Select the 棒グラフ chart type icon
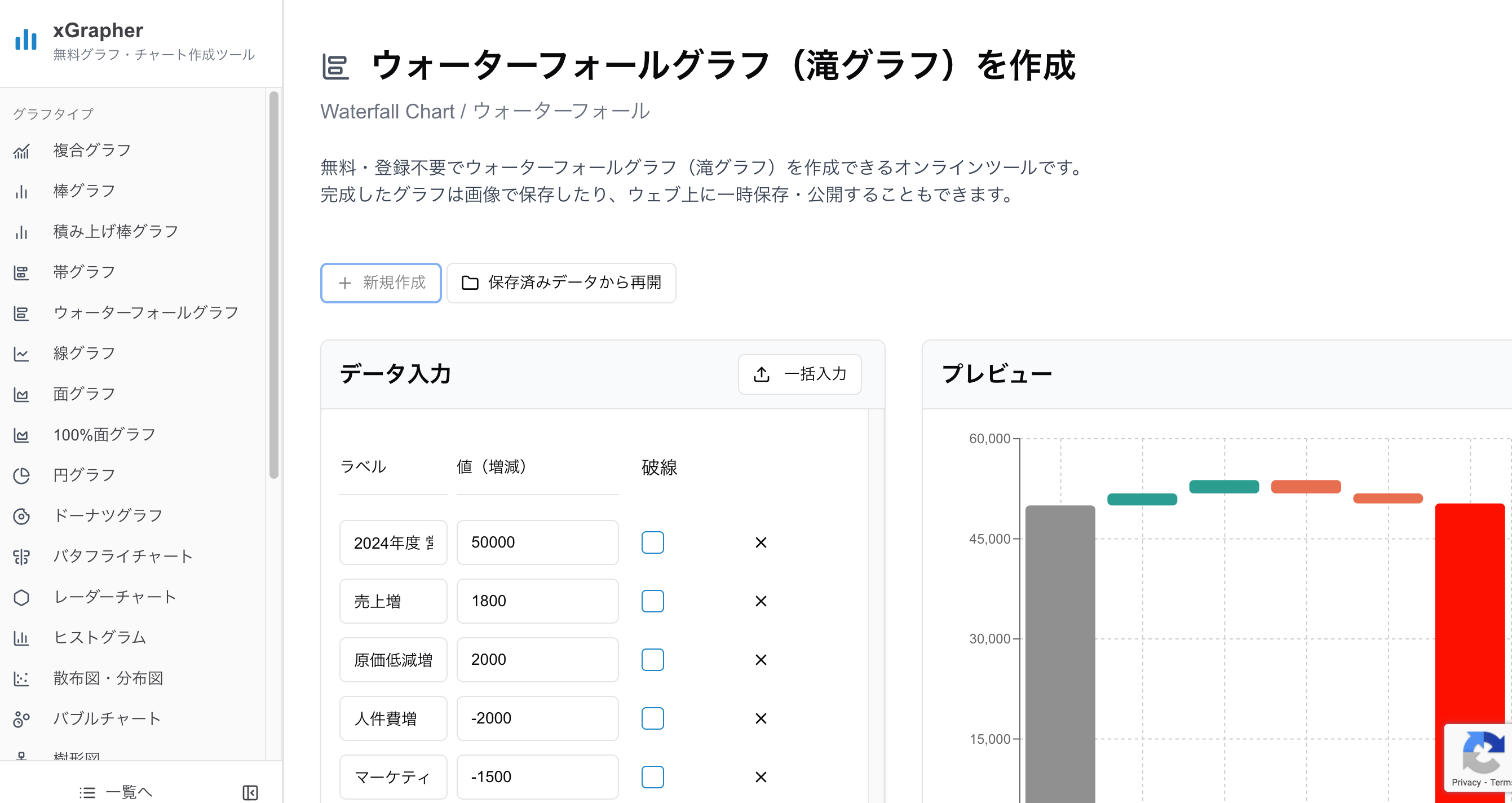The height and width of the screenshot is (803, 1512). coord(22,191)
